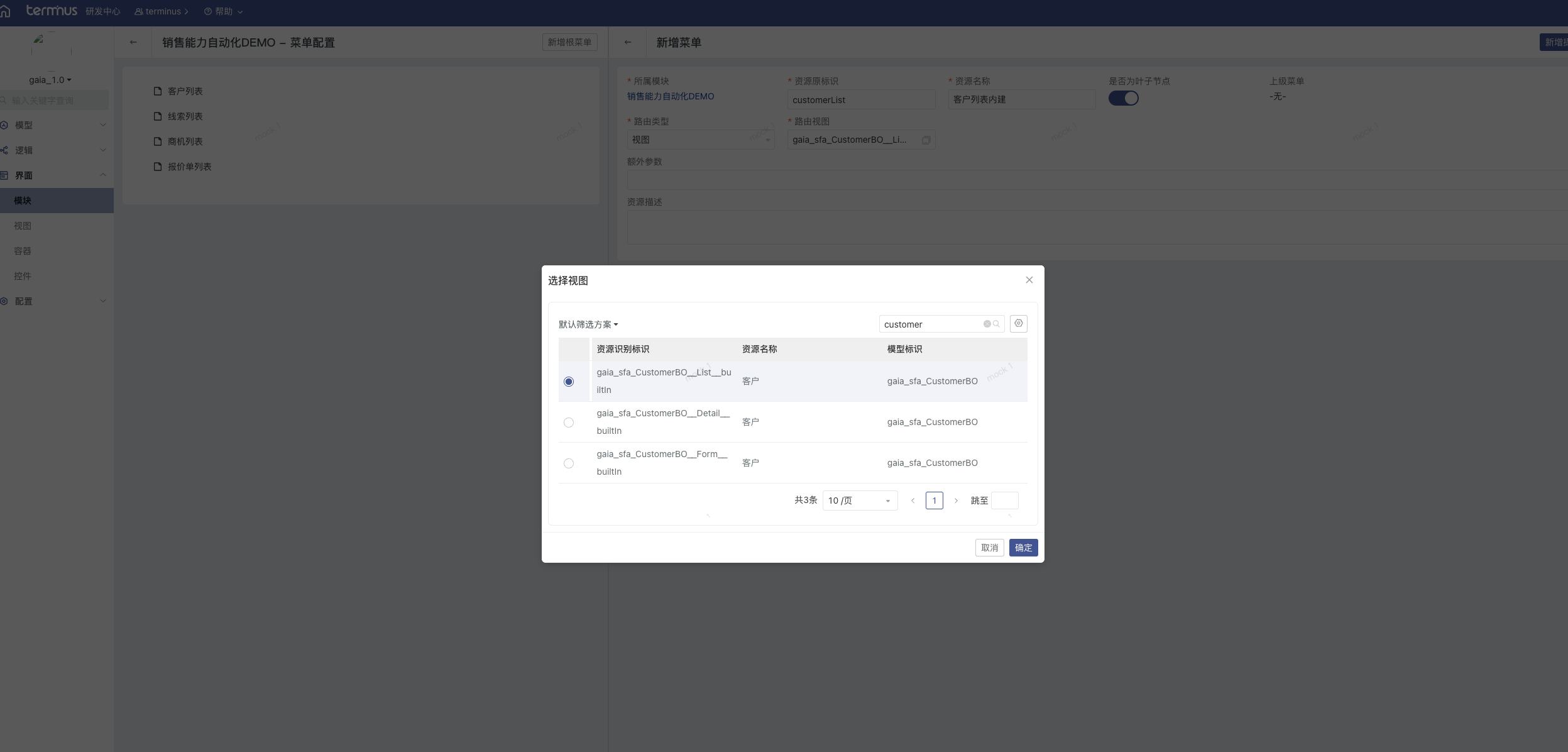Click the 新增根菜单 button
The width and height of the screenshot is (1568, 752).
tap(569, 42)
